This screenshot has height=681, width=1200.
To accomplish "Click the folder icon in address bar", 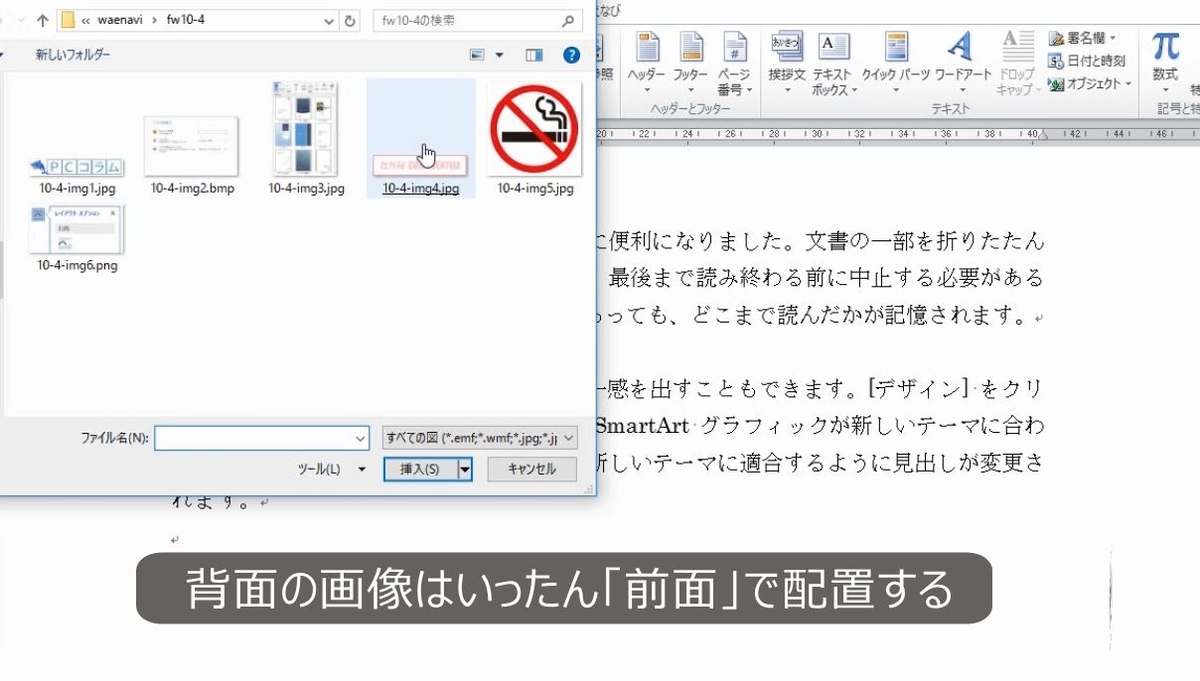I will (68, 20).
